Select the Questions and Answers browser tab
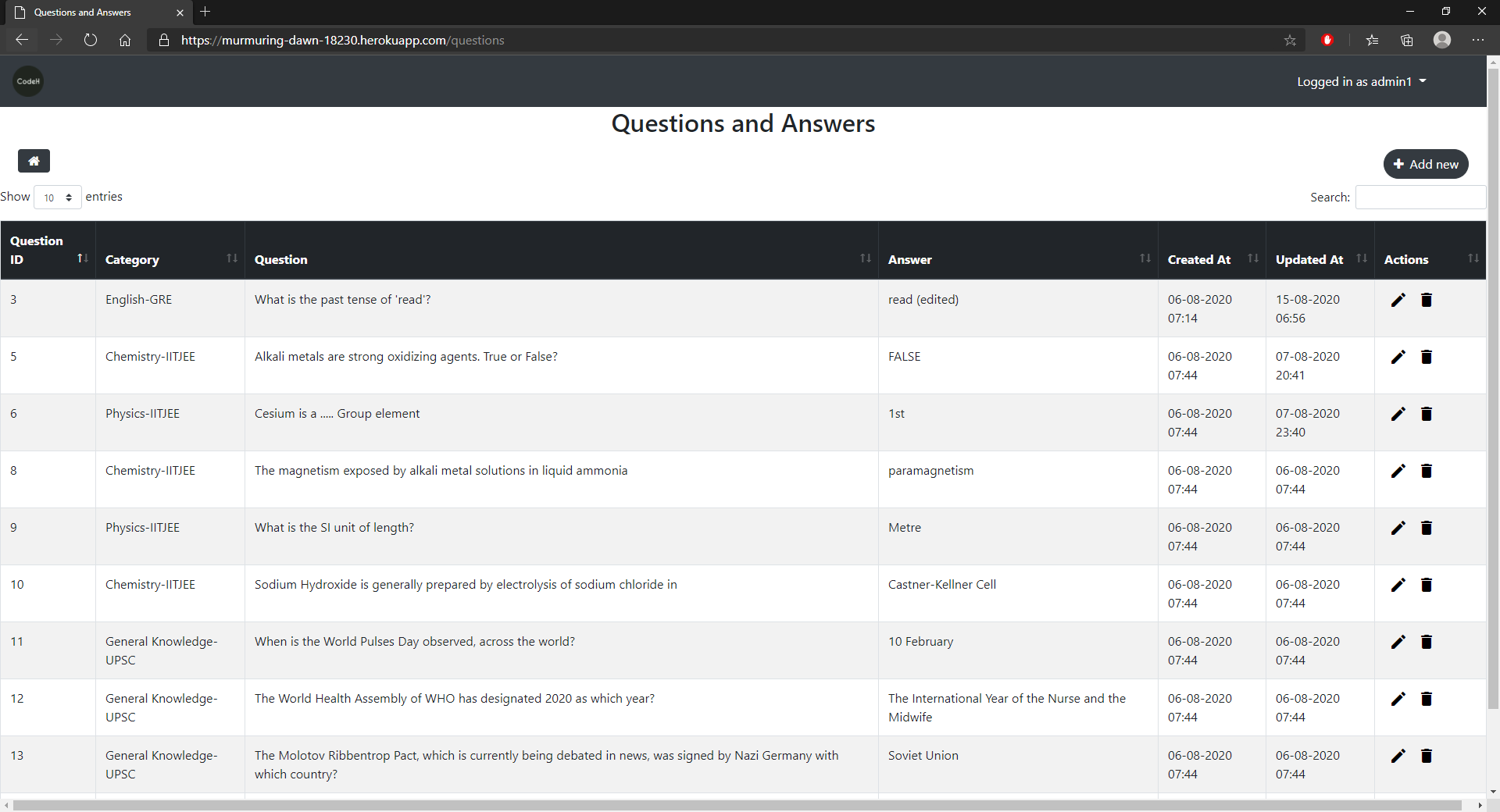The height and width of the screenshot is (812, 1500). pos(98,12)
